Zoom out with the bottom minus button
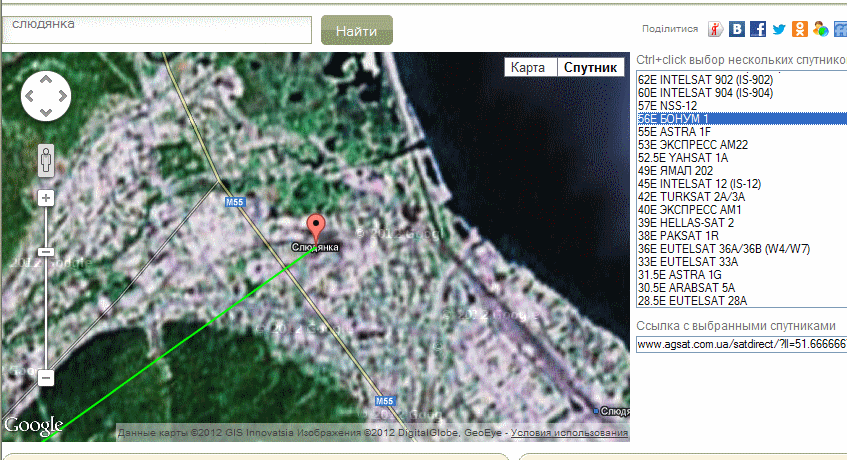 coord(46,377)
